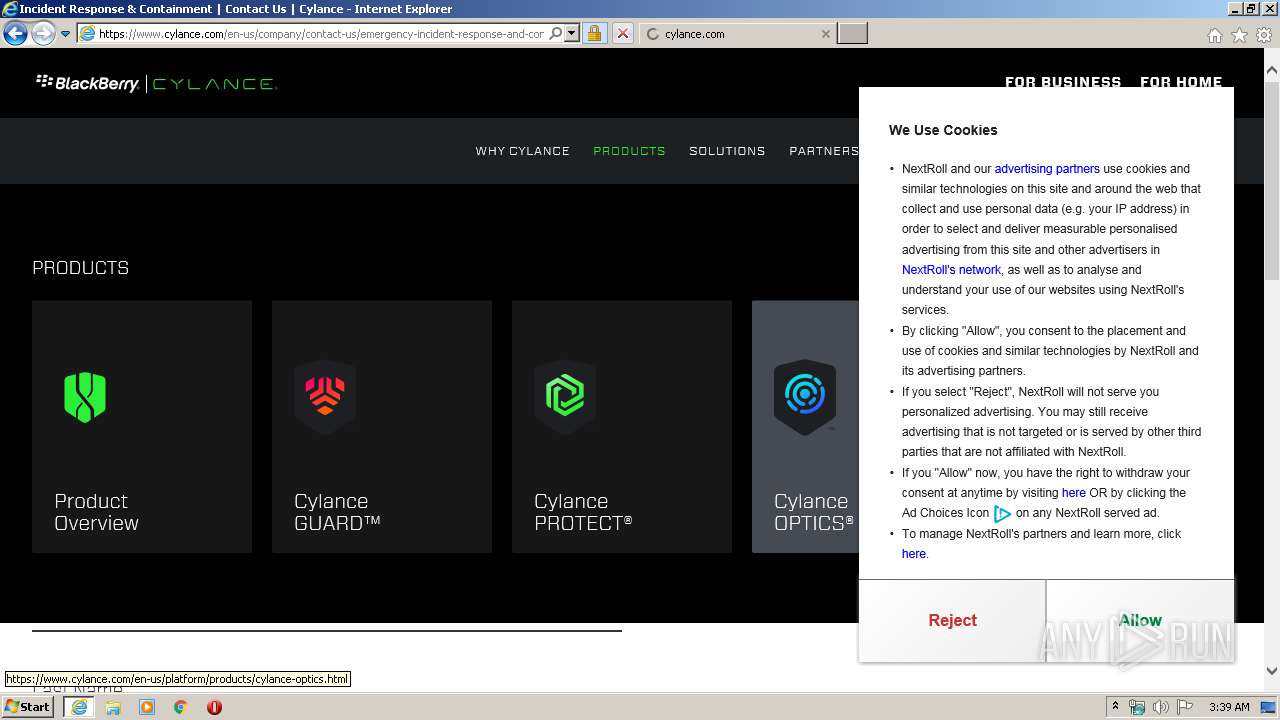Click 'here' link to withdraw consent
This screenshot has width=1280, height=720.
click(x=1073, y=493)
